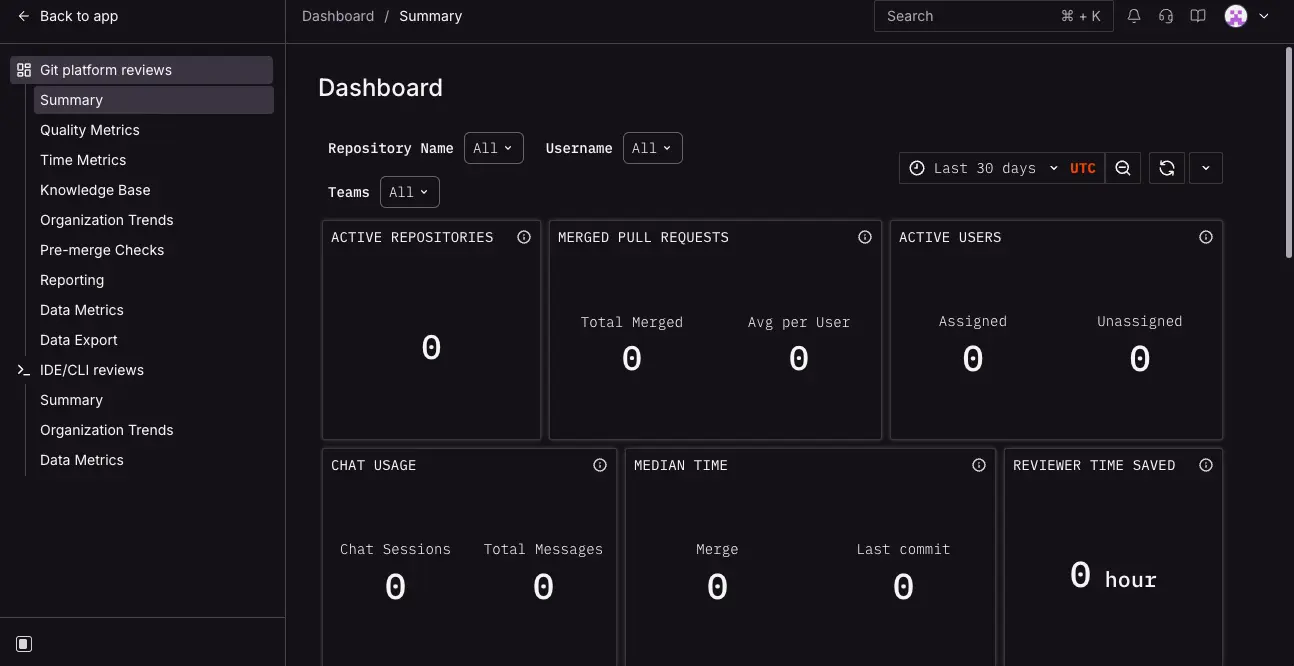Screen dimensions: 1294x666
Task: Open the Active Repositories info icon
Action: pyautogui.click(x=524, y=237)
